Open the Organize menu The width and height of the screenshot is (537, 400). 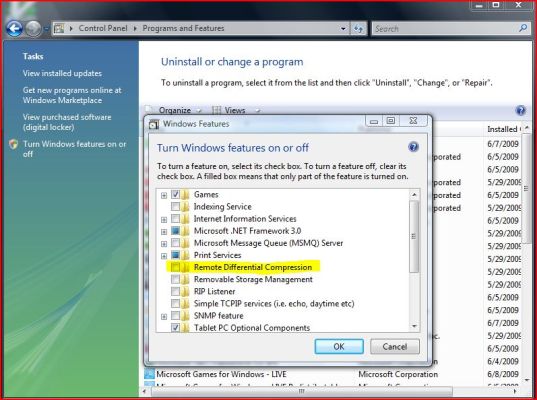(x=179, y=110)
